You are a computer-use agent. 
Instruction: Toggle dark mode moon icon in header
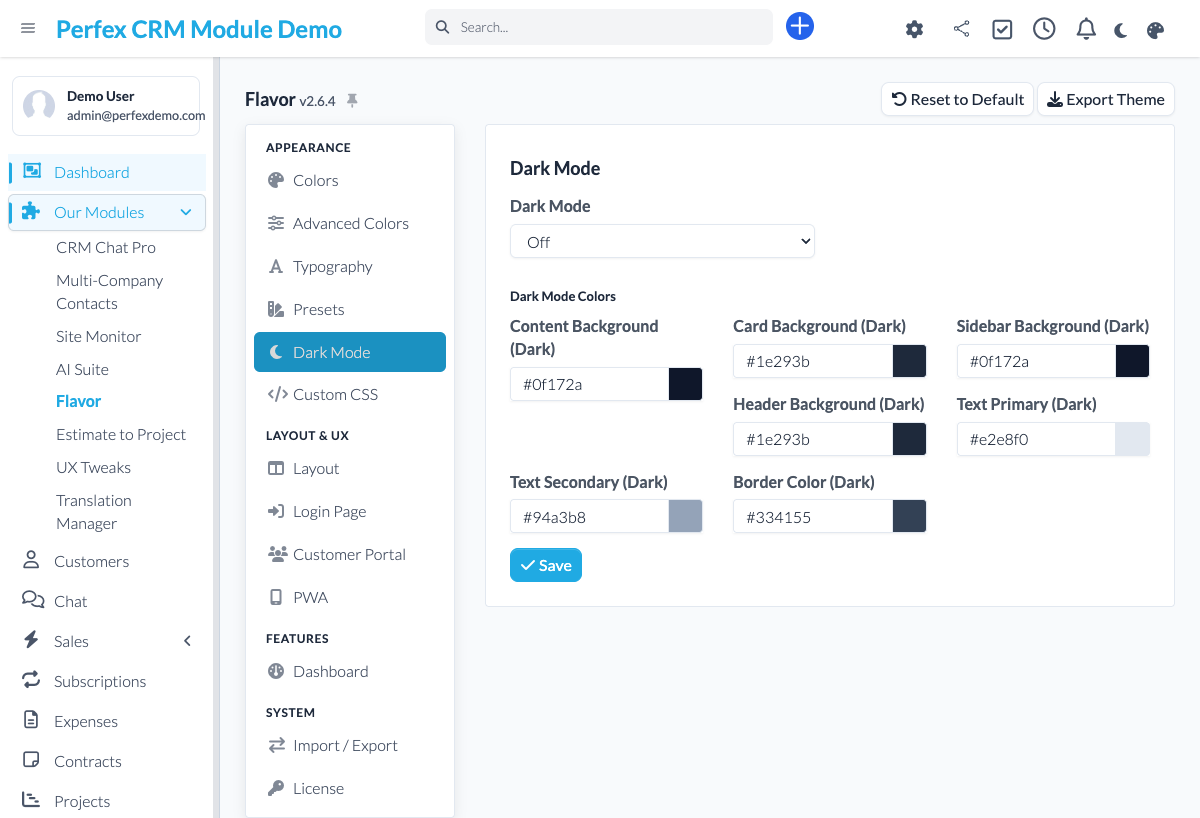pyautogui.click(x=1121, y=30)
